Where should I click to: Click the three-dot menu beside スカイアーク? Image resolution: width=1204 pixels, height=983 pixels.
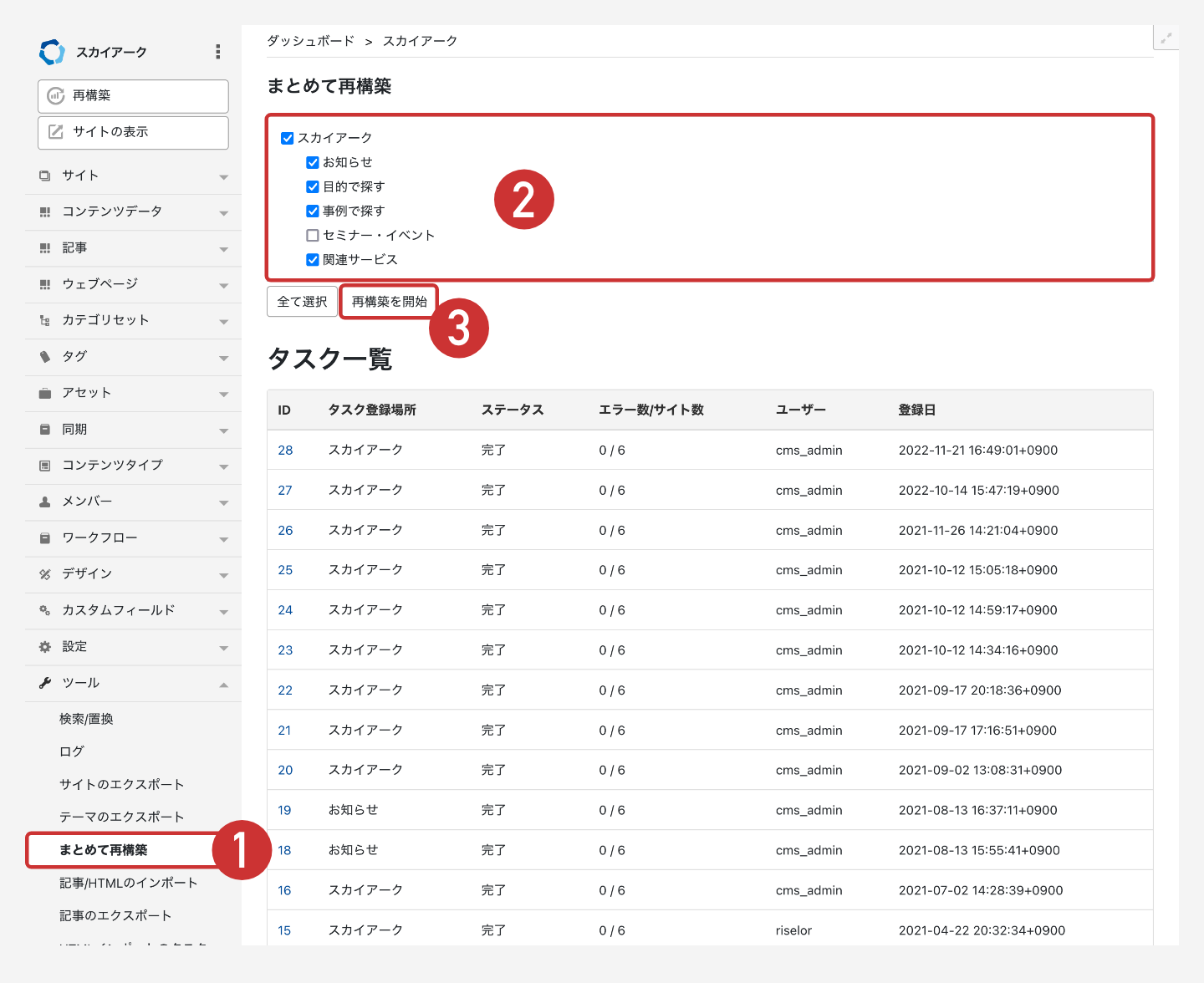[217, 52]
